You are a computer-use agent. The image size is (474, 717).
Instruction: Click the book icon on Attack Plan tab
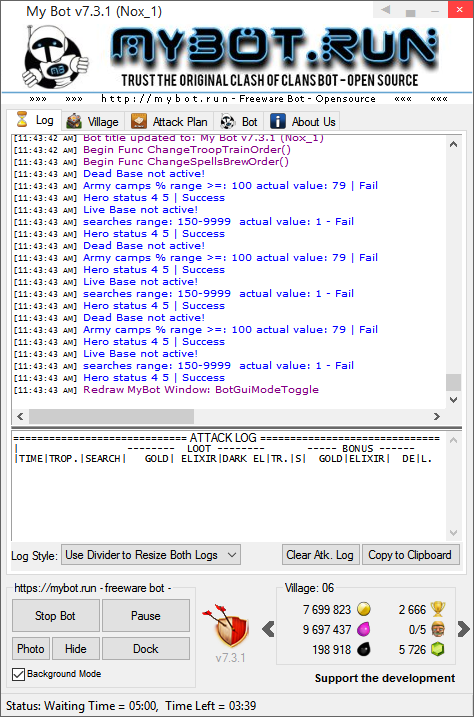(138, 122)
